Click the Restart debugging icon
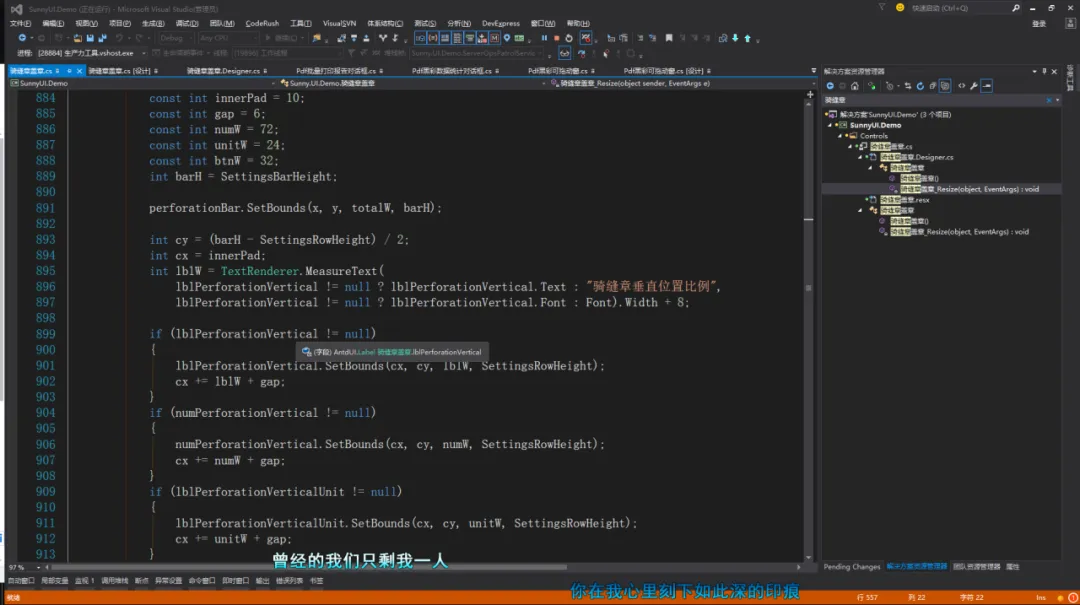The image size is (1080, 605). 569,38
